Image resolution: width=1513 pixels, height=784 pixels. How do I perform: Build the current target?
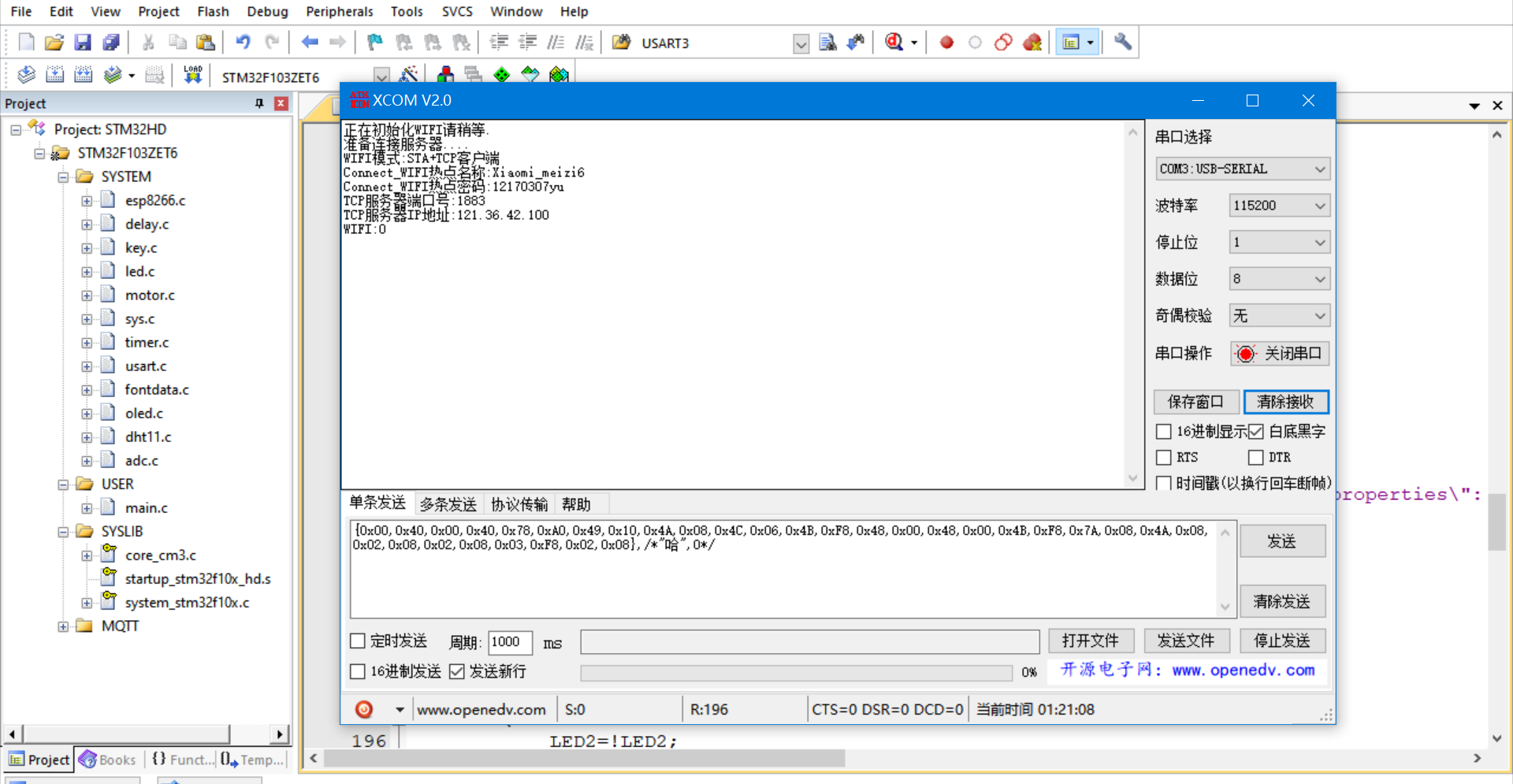pos(55,74)
